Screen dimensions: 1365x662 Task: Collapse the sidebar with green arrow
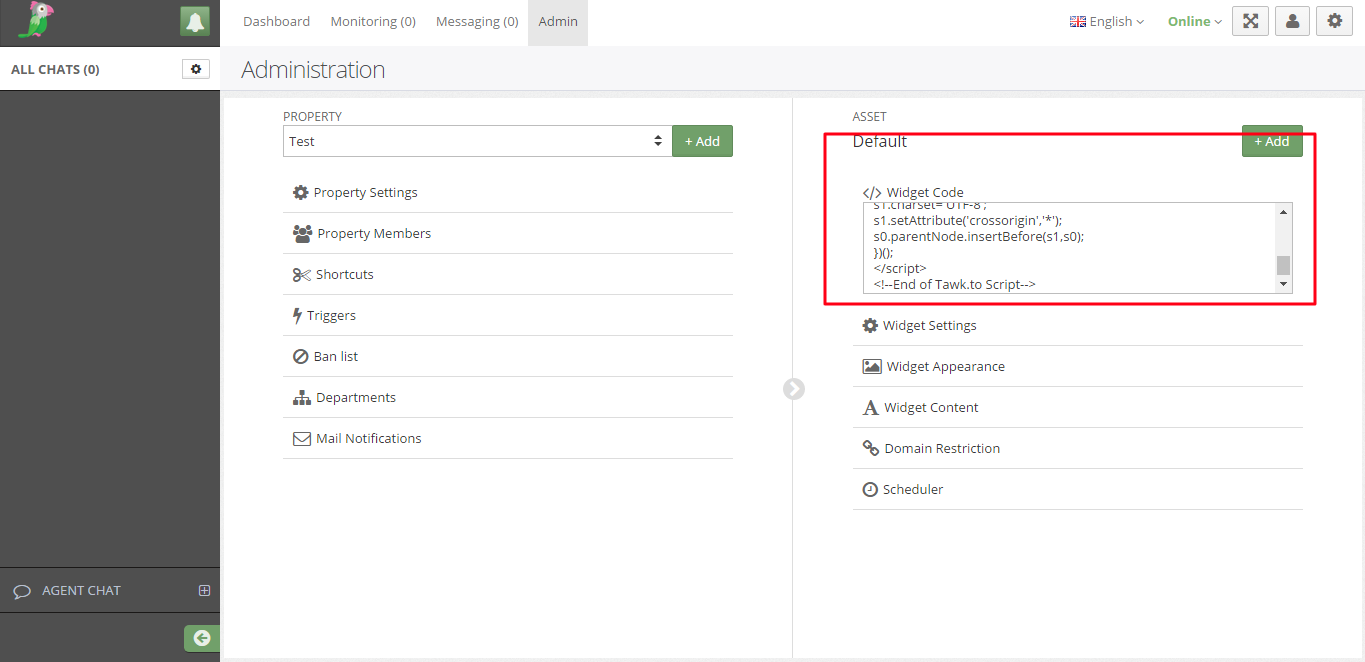point(202,638)
